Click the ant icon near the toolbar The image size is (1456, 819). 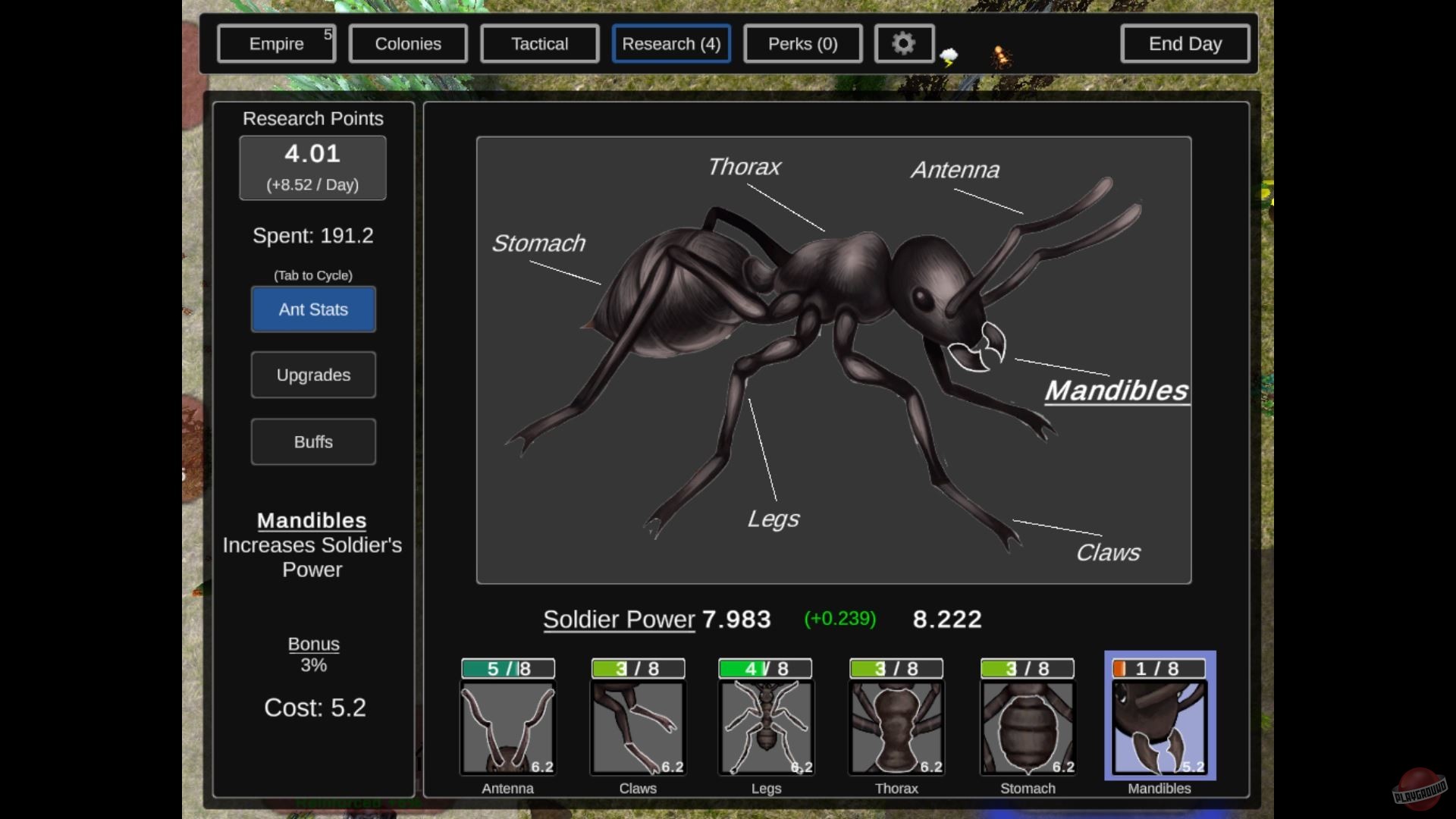[999, 55]
